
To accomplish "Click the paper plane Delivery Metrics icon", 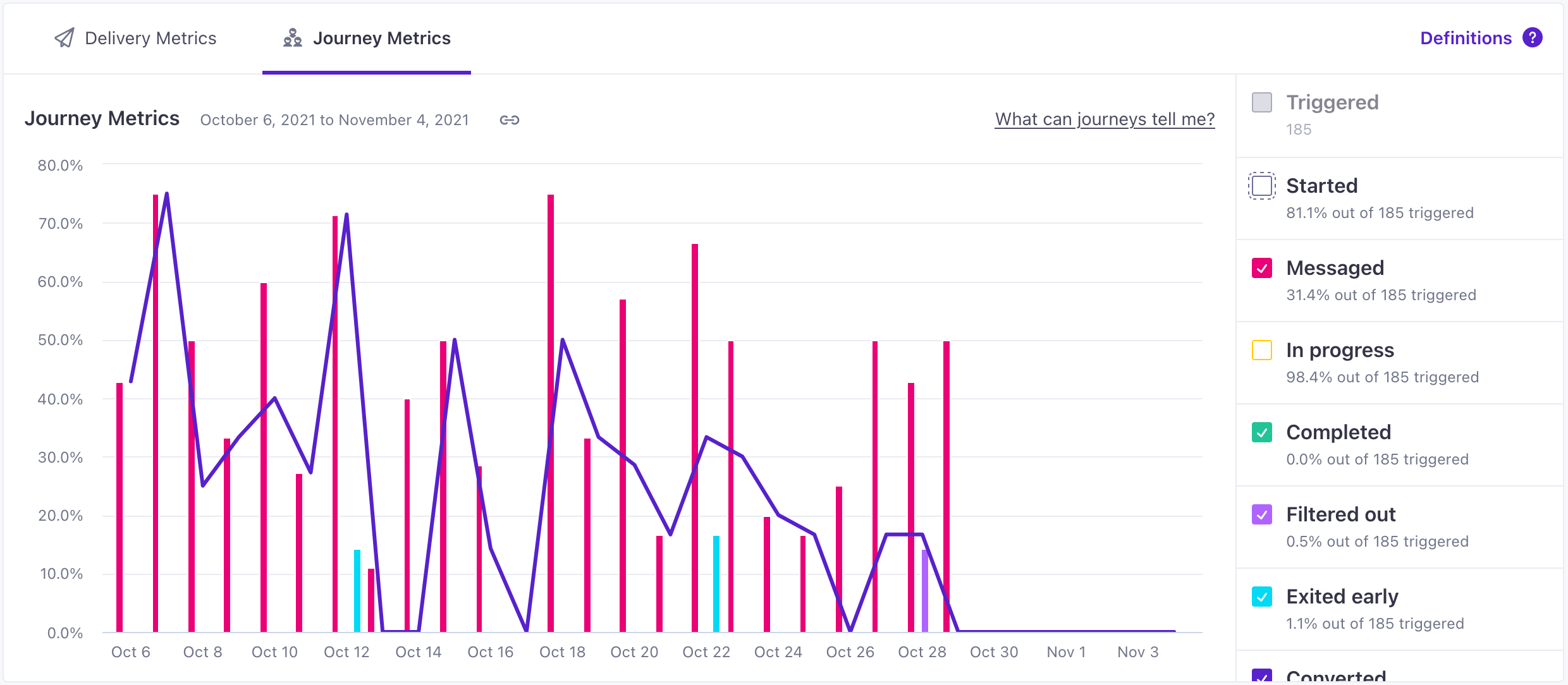I will [x=64, y=39].
